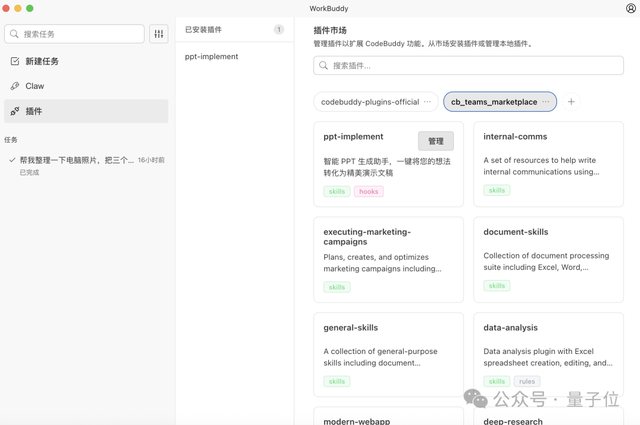The image size is (640, 425).
Task: Click the user profile icon in title bar
Action: click(x=630, y=9)
